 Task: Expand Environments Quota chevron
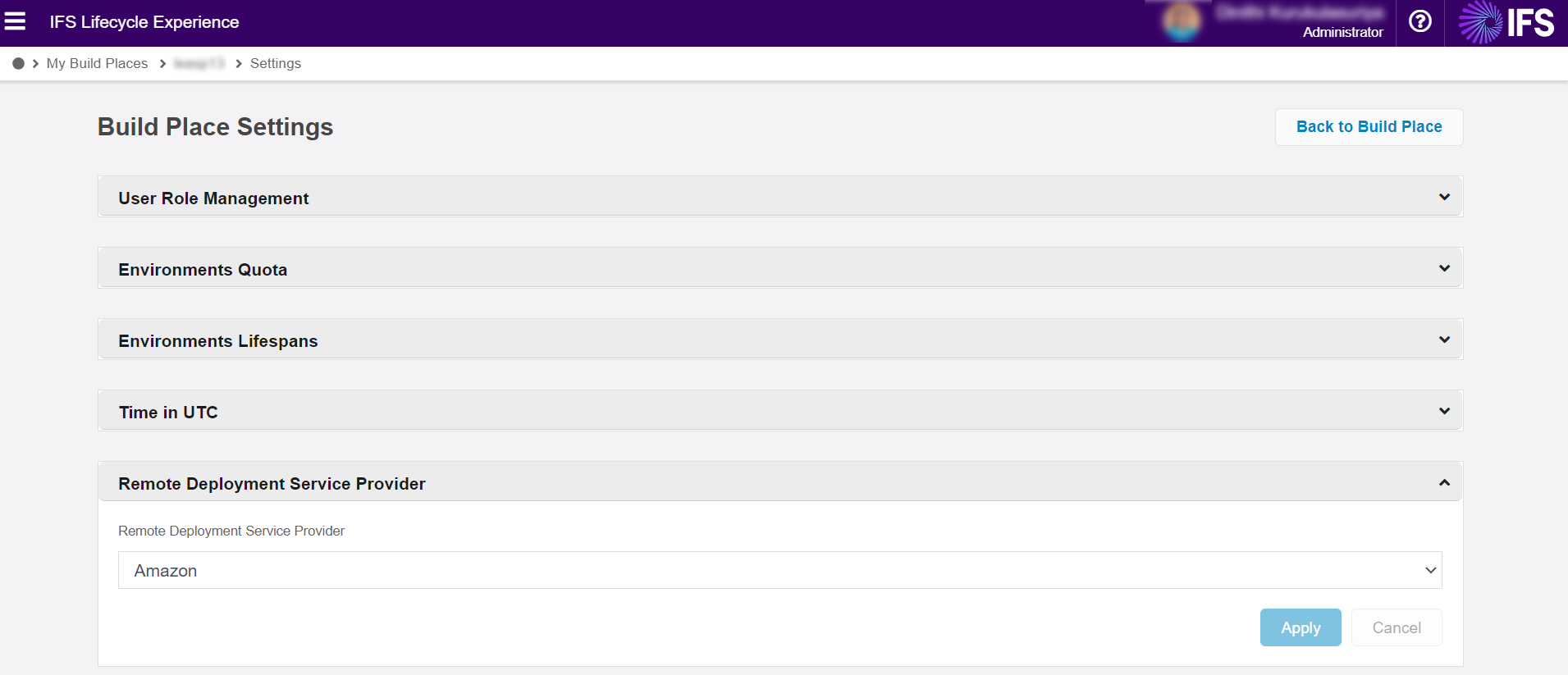(1444, 268)
